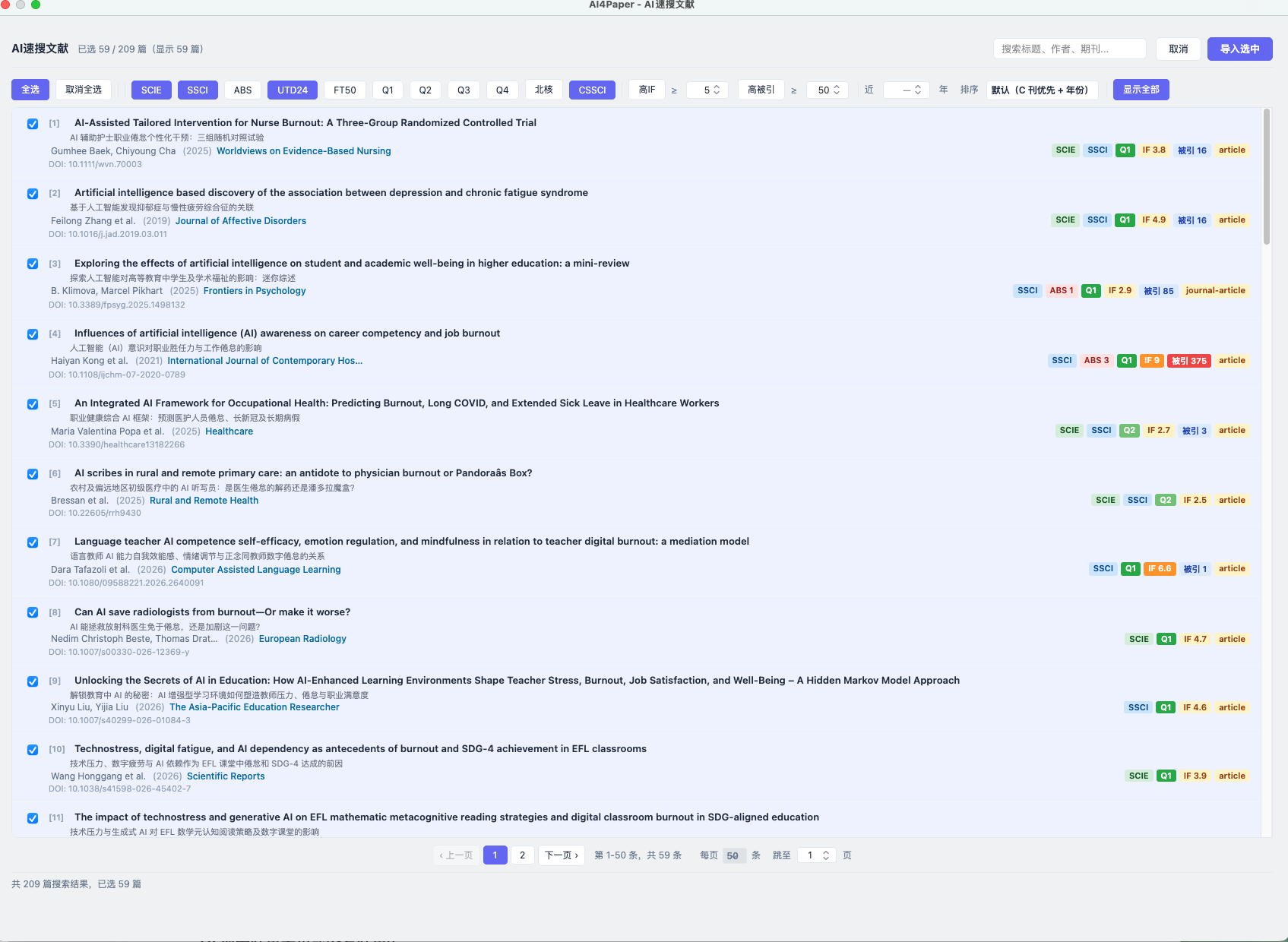
Task: Open the European Radiology journal link
Action: point(302,639)
